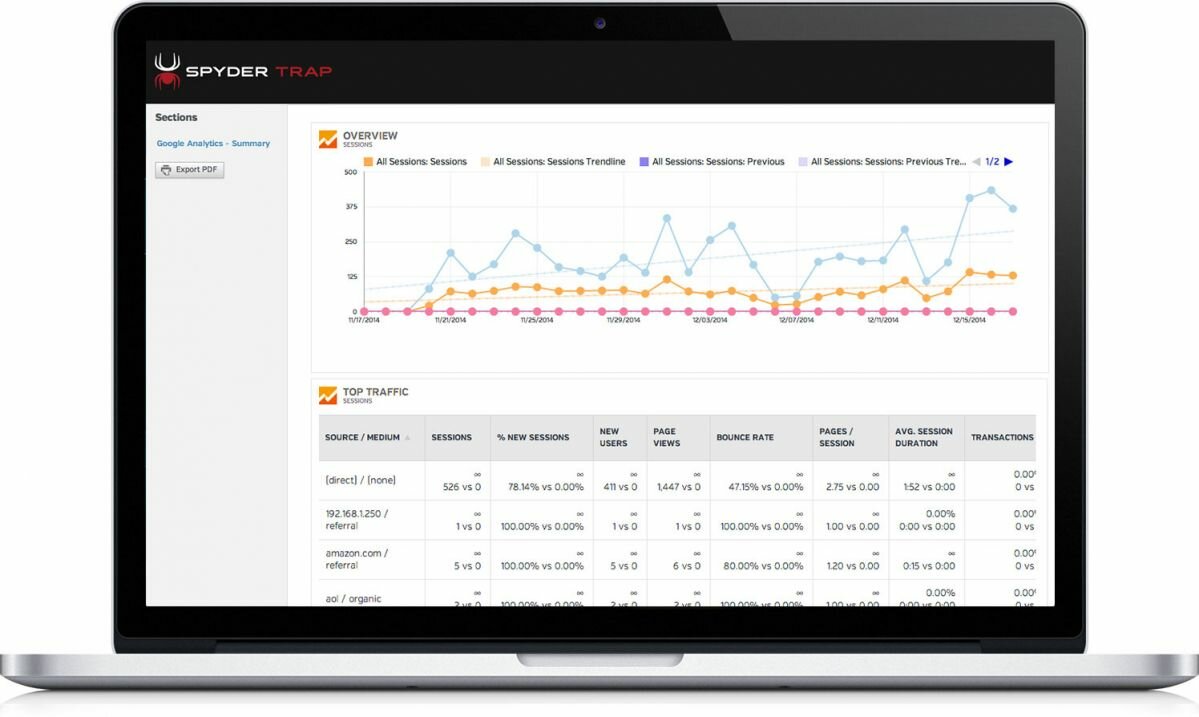
Task: Select the Avg. Session Duration header
Action: (926, 437)
